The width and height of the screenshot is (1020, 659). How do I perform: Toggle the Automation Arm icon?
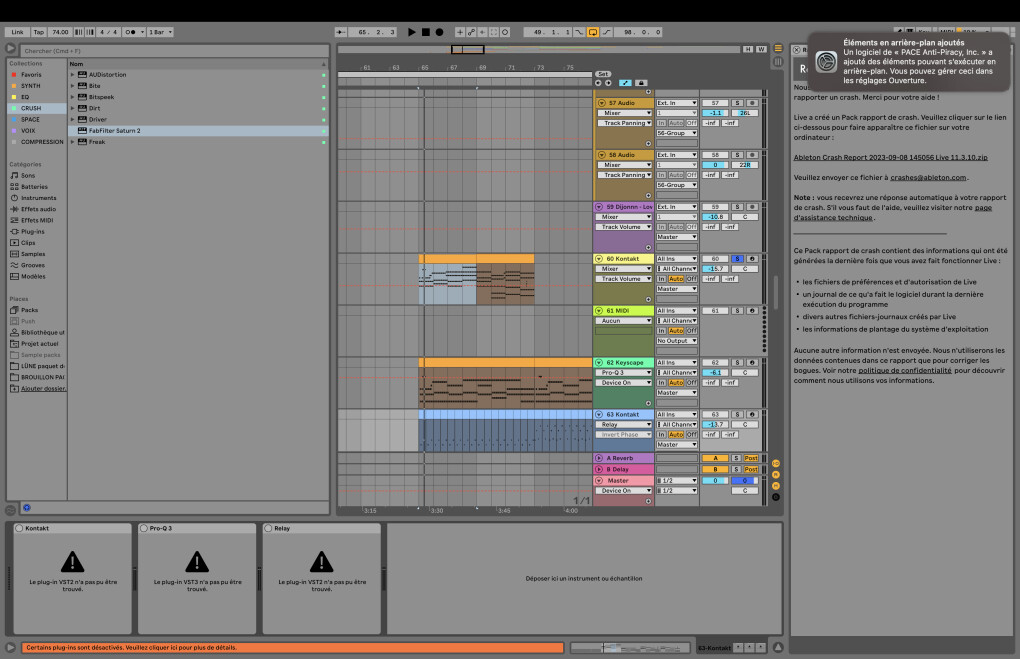pyautogui.click(x=471, y=32)
